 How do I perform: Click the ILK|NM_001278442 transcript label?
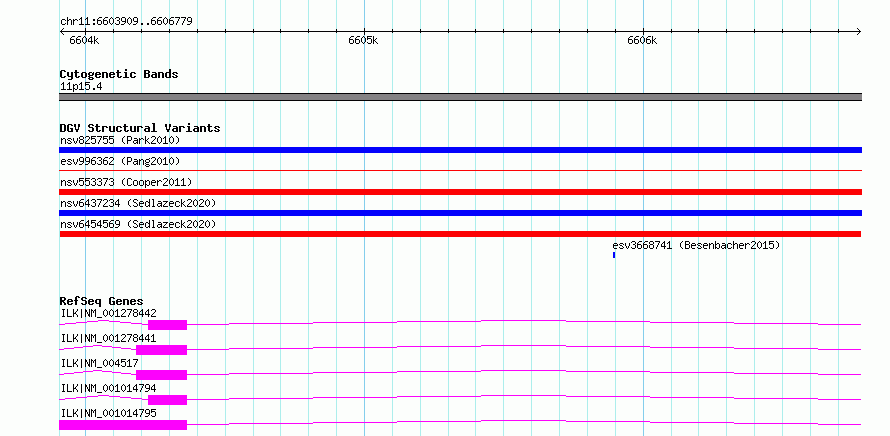tap(108, 313)
